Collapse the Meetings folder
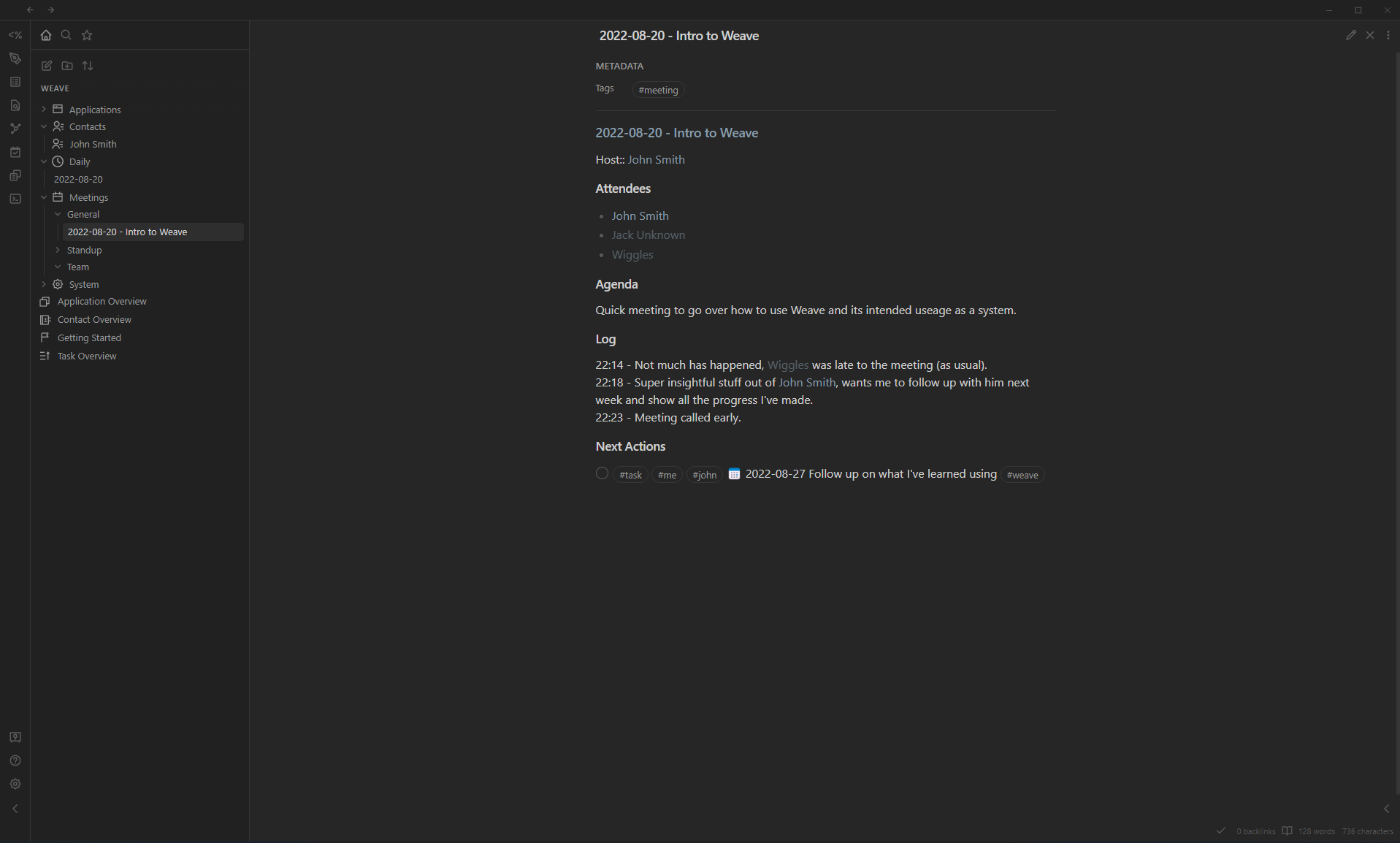Viewport: 1400px width, 843px height. [x=44, y=197]
